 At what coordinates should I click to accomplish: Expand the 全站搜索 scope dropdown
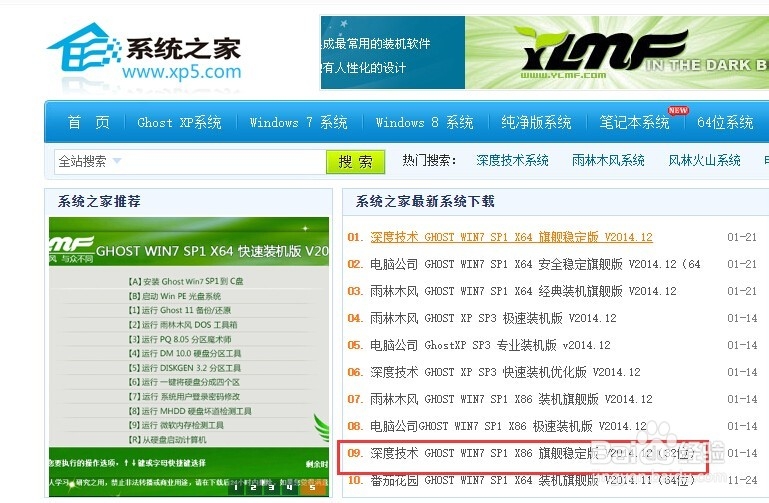(x=89, y=161)
